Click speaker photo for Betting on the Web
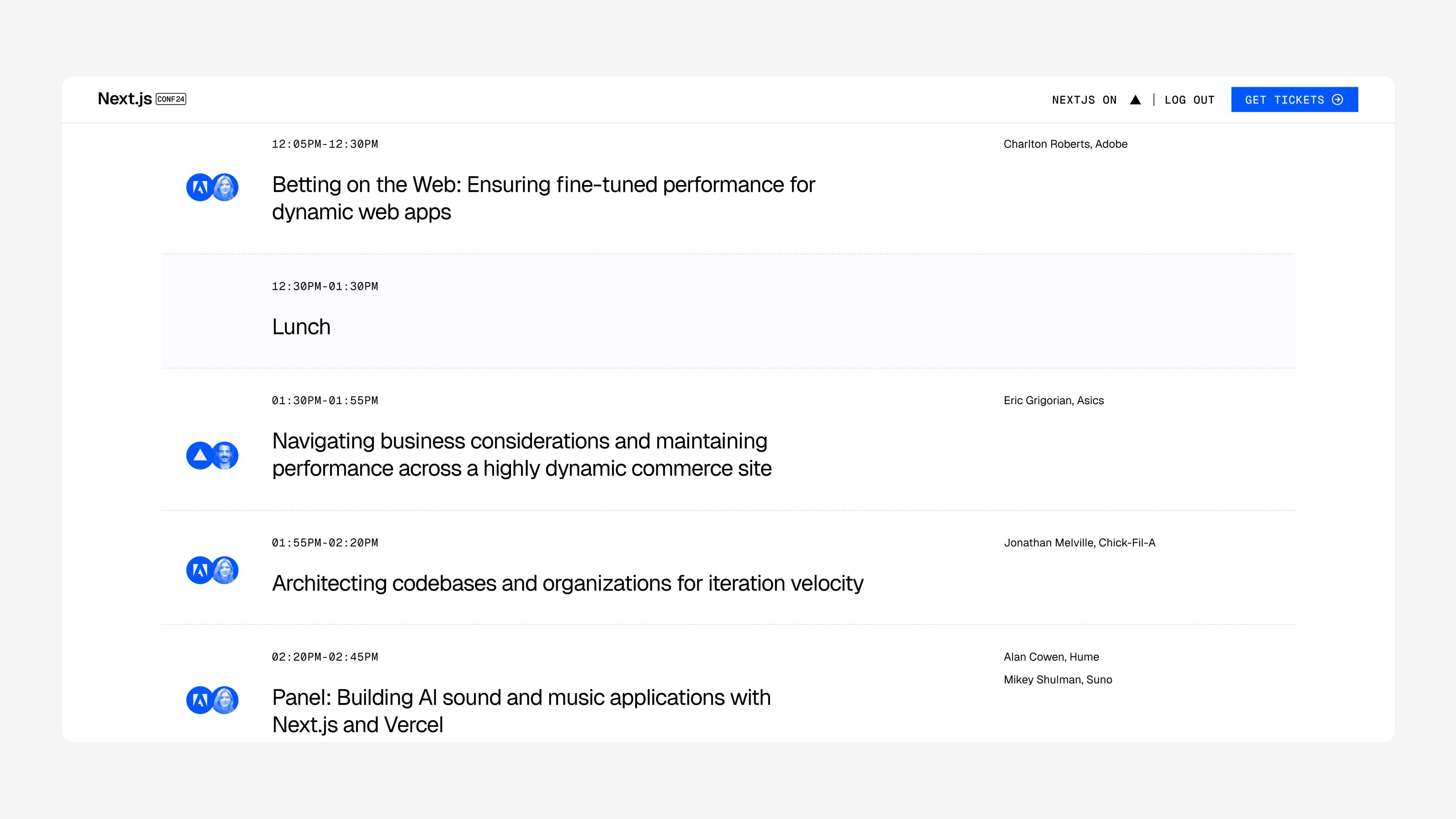This screenshot has height=819, width=1456. [x=226, y=187]
